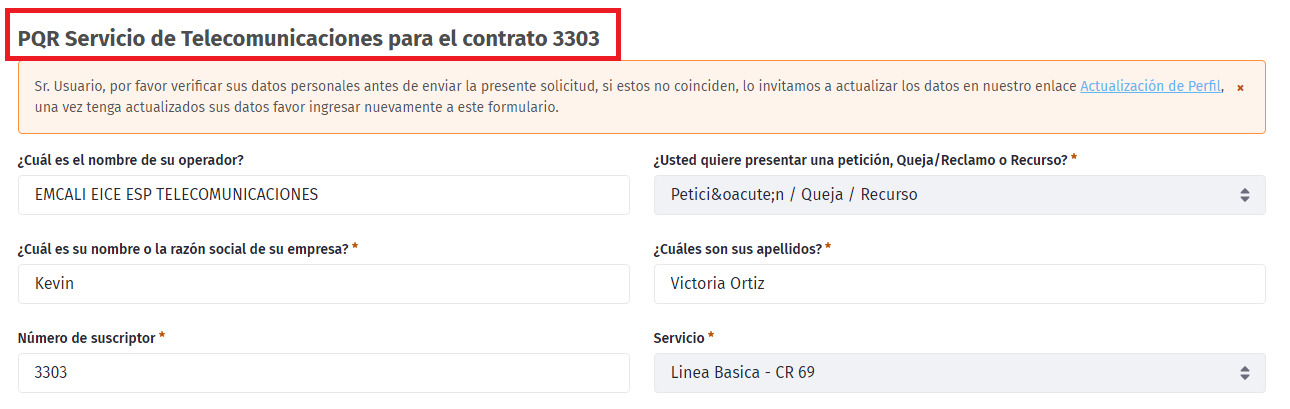Click the apellidos field with Victoria Ortiz
The width and height of the screenshot is (1290, 409).
click(959, 284)
